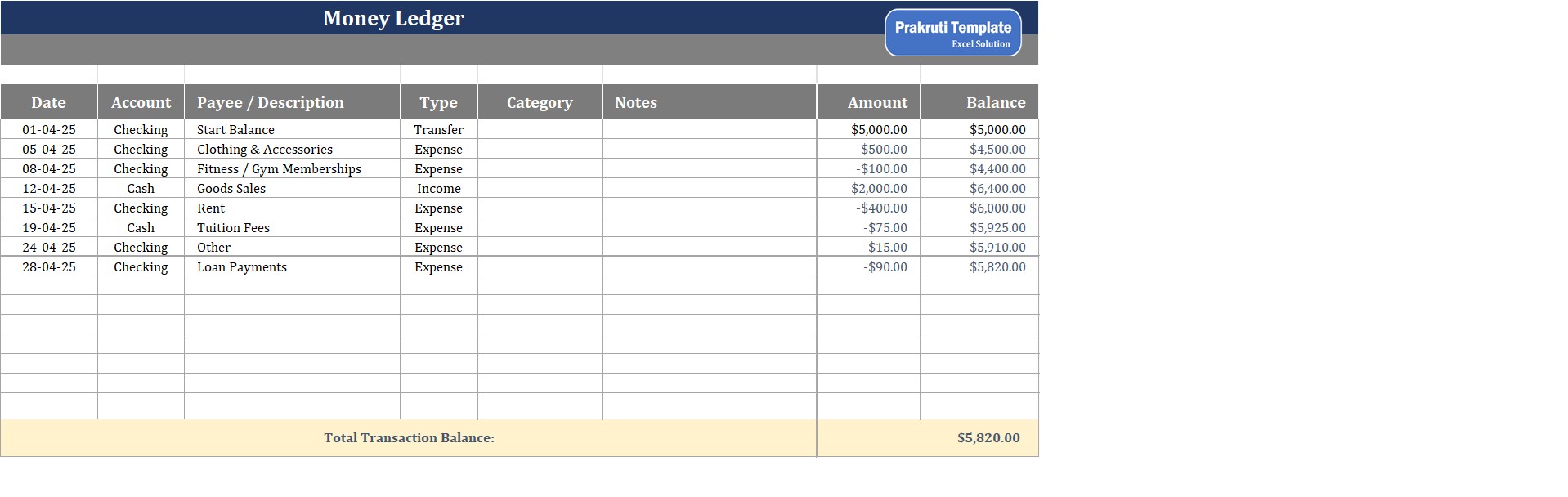Select balance cell $4,400.00
The height and width of the screenshot is (497, 1568).
click(x=979, y=168)
